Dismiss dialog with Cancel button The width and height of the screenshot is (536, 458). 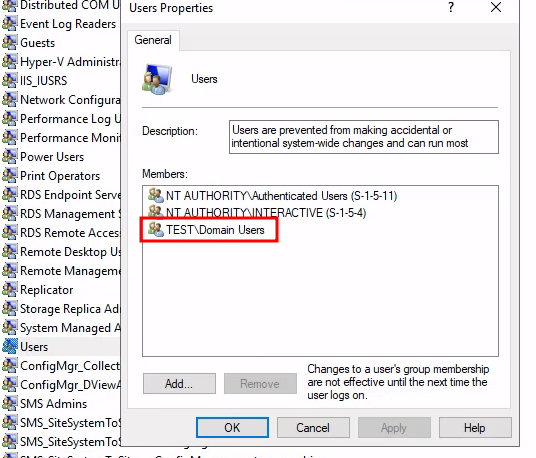point(313,428)
